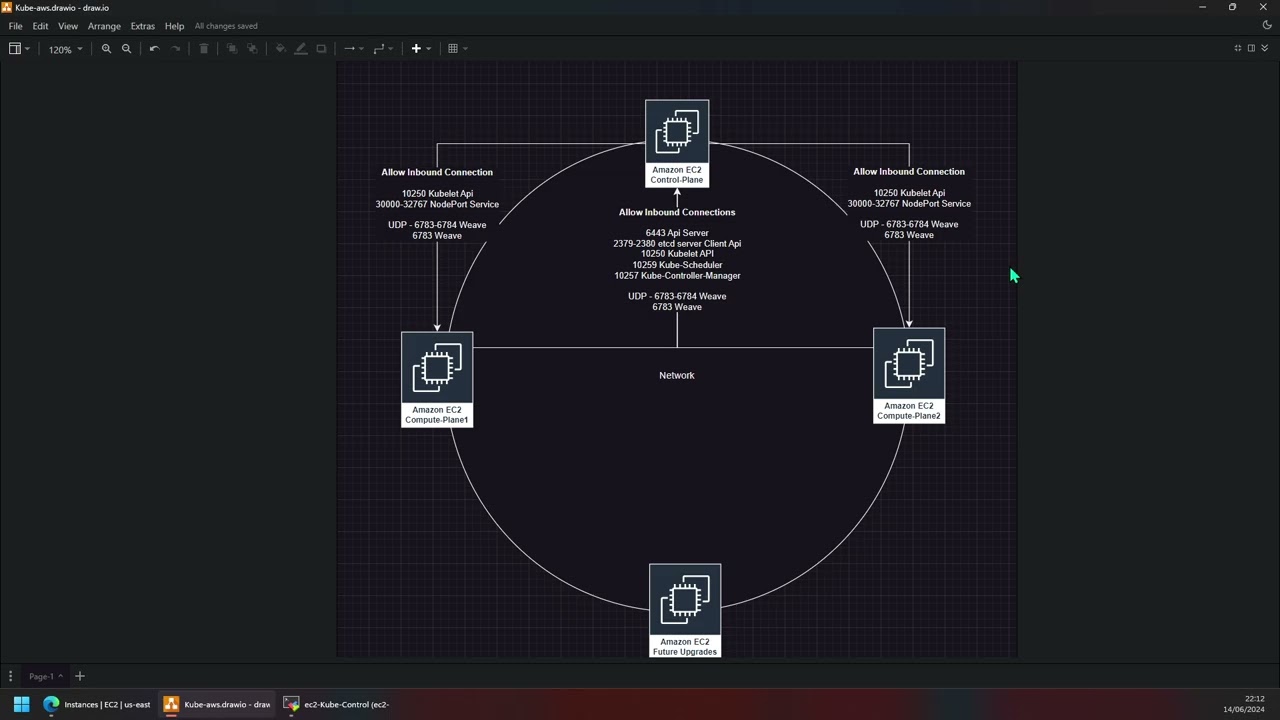The height and width of the screenshot is (720, 1280).
Task: Click the Zoom In magnifier icon
Action: 106,48
